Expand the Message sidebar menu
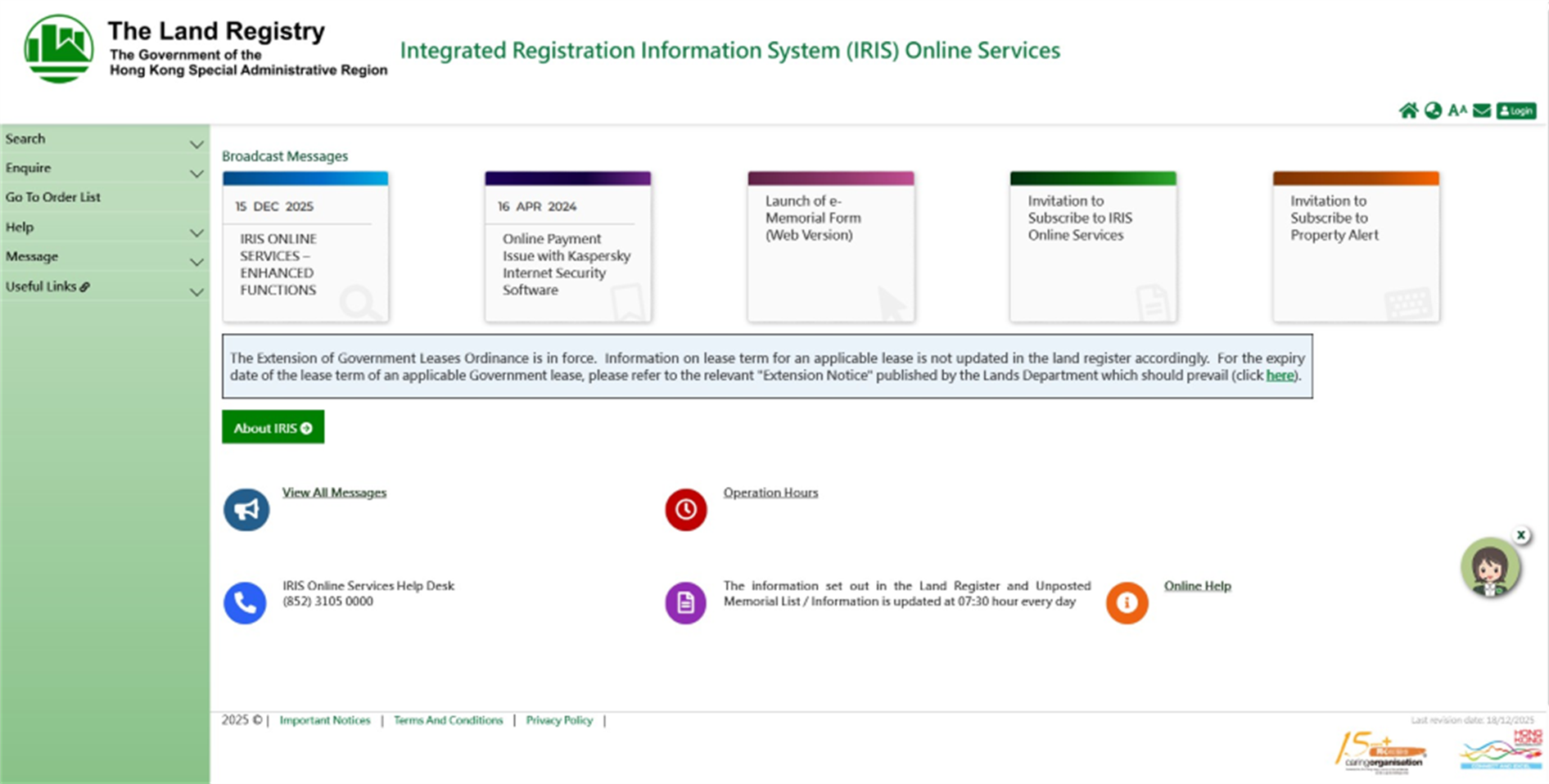This screenshot has height=784, width=1549. 104,257
